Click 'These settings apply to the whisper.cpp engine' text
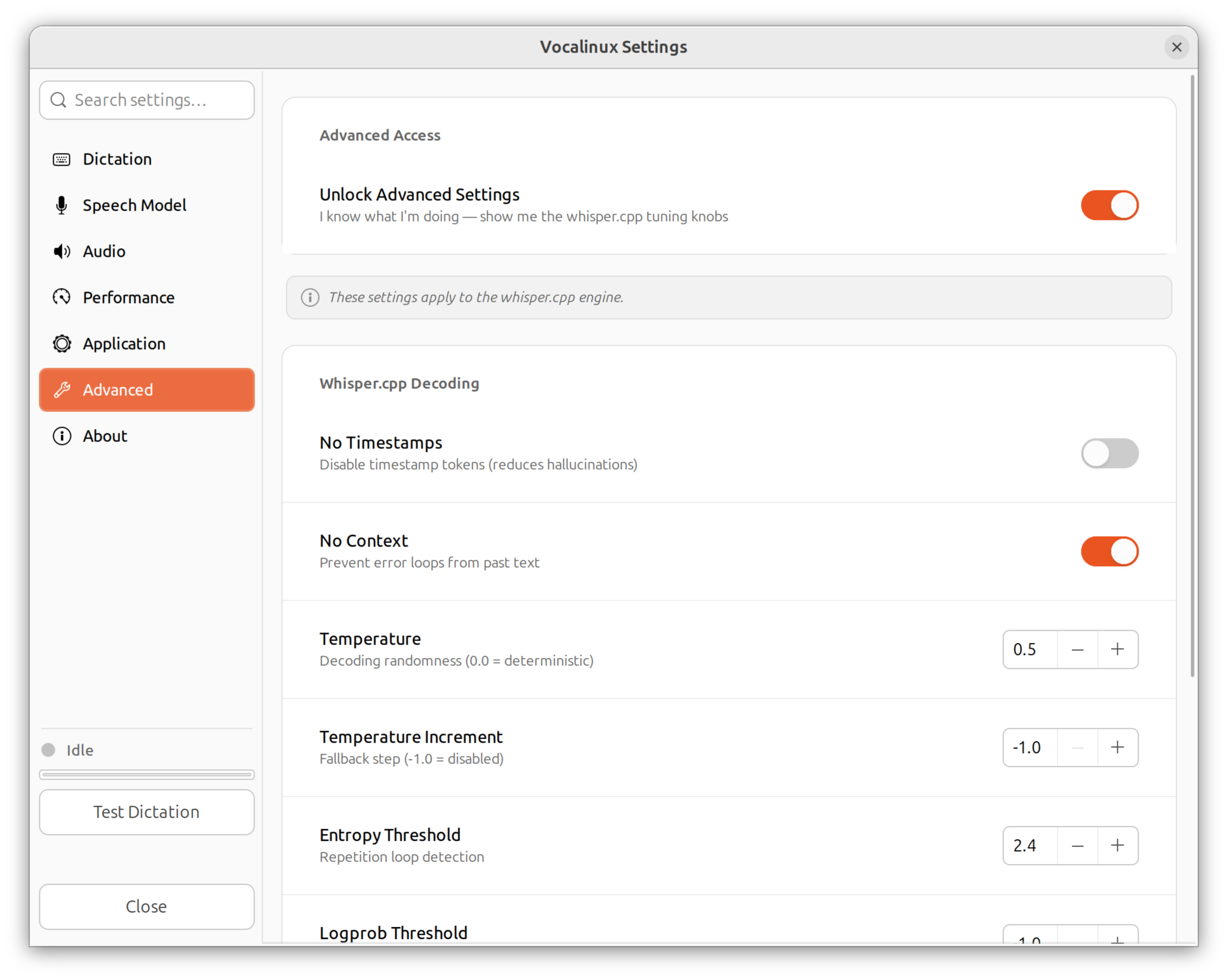Image resolution: width=1228 pixels, height=980 pixels. pos(477,298)
